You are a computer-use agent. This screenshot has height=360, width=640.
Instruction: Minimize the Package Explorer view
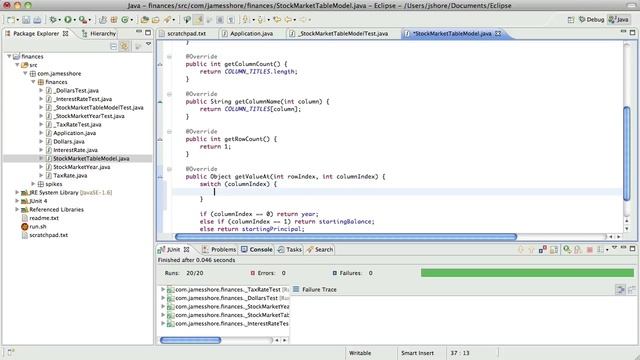tap(139, 32)
